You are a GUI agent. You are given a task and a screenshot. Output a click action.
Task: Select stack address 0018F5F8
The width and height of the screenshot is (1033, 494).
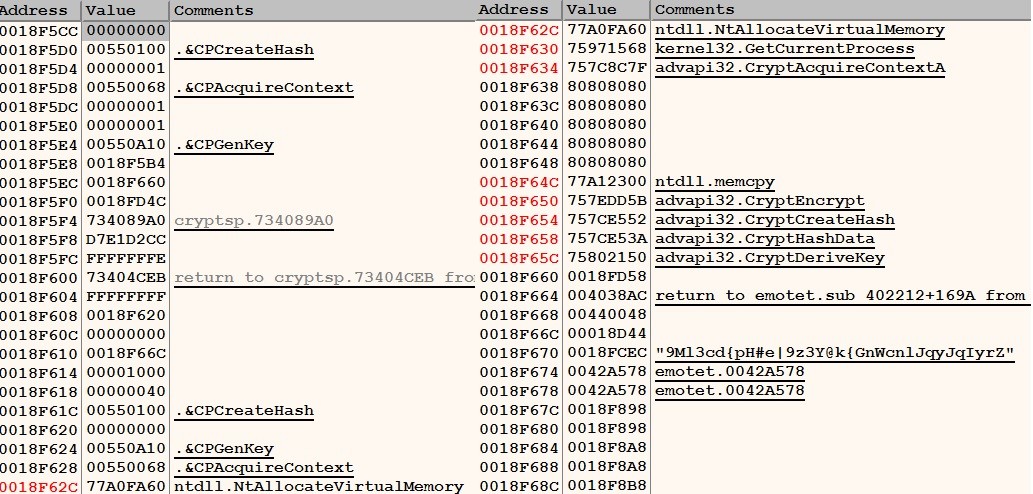click(39, 239)
